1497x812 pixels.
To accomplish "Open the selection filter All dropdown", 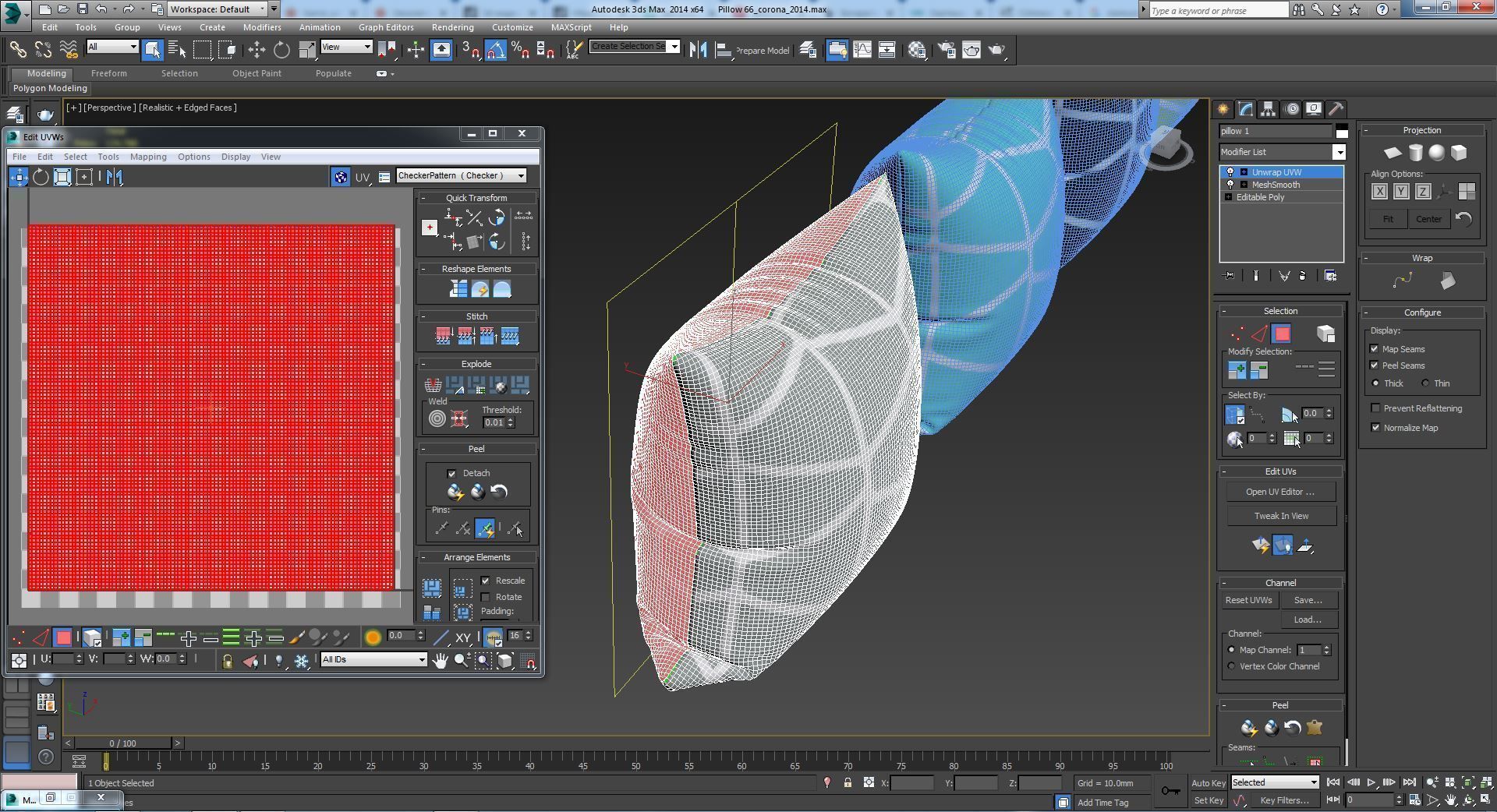I will pyautogui.click(x=112, y=47).
